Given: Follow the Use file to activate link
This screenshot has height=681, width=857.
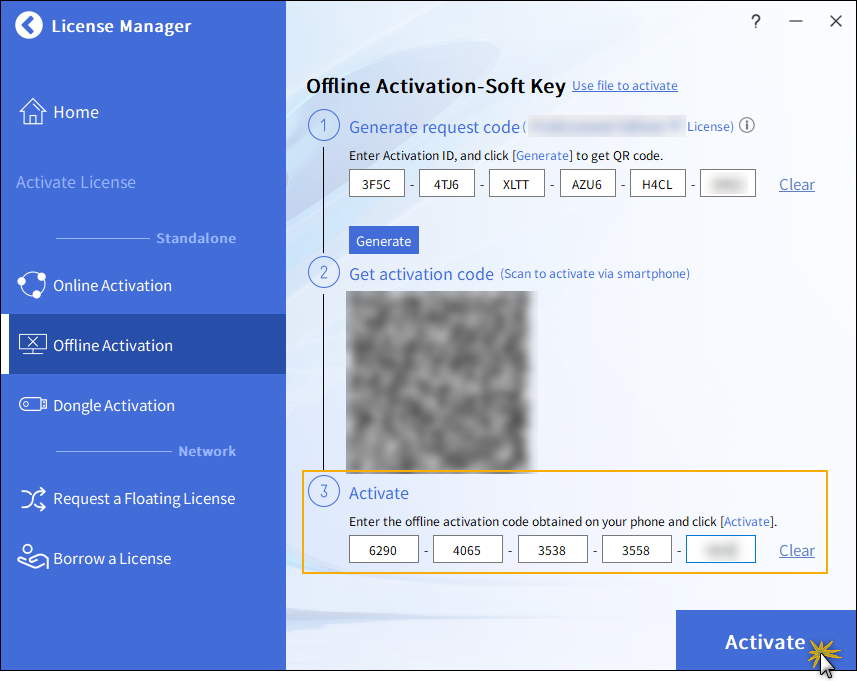Looking at the screenshot, I should click(624, 86).
